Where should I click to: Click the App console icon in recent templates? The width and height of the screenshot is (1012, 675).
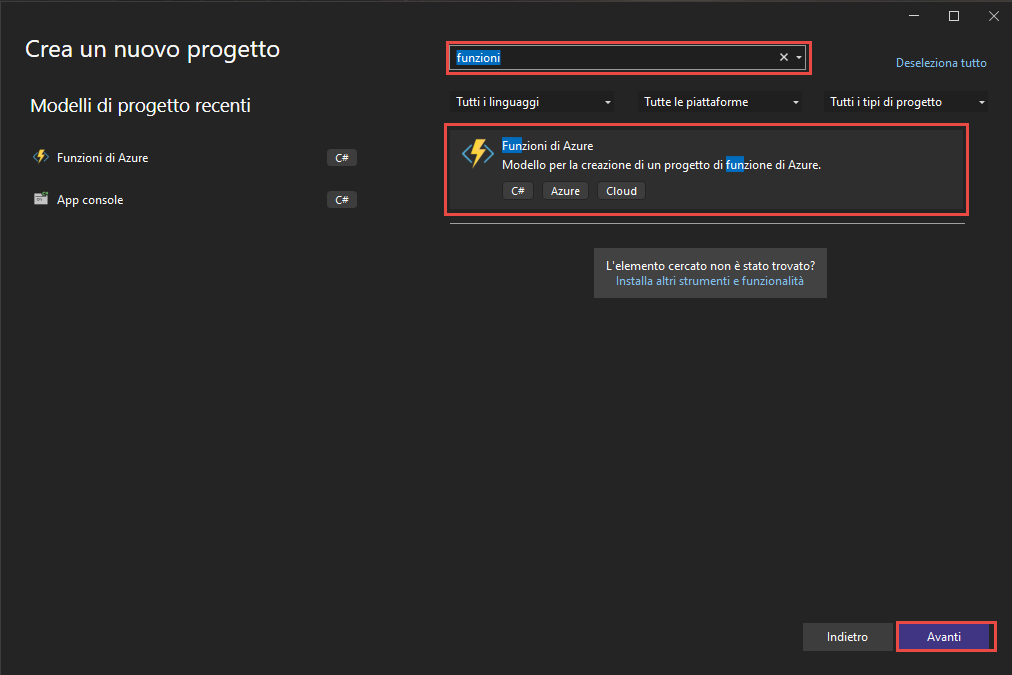point(41,199)
